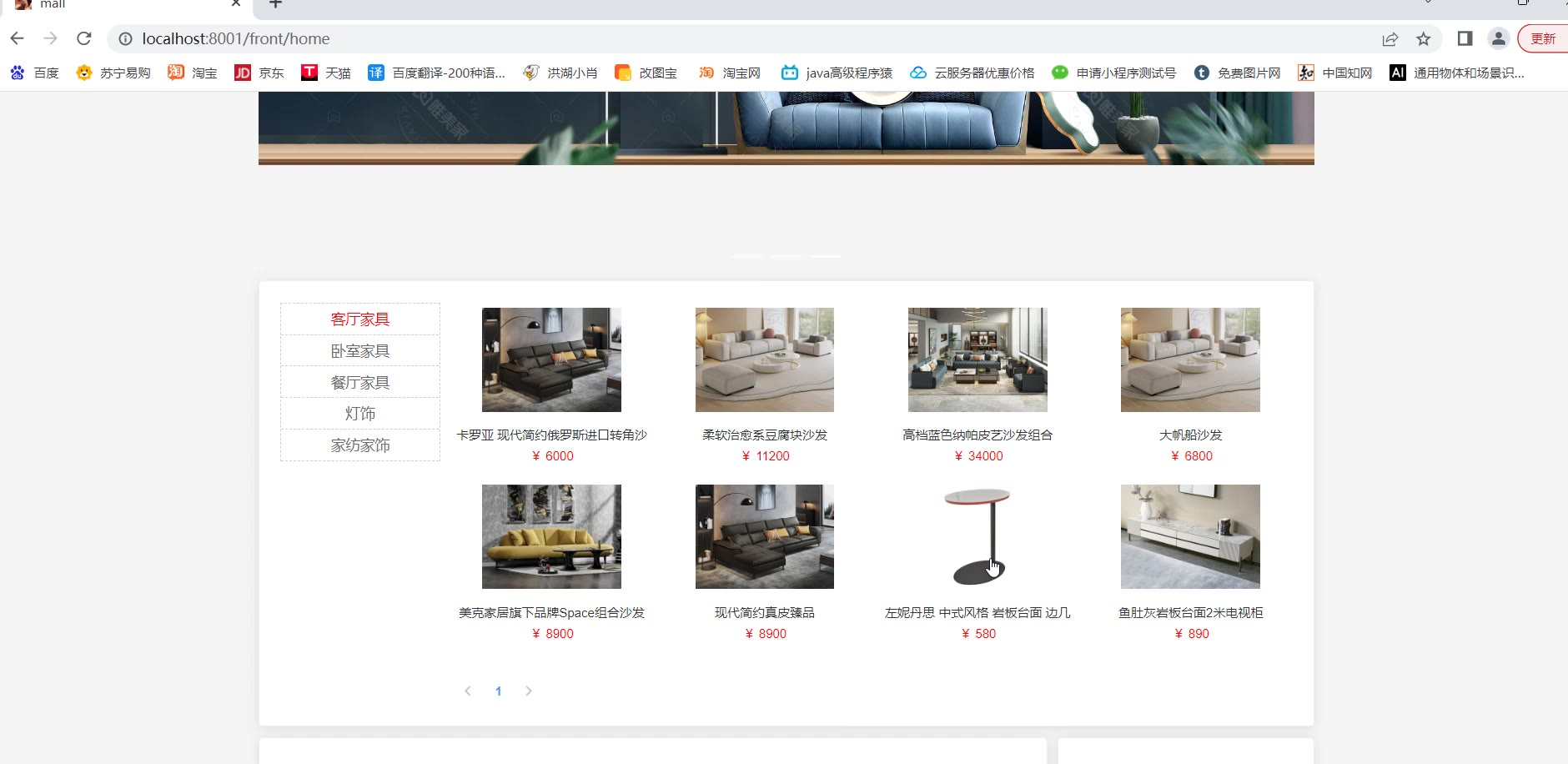Open the Share this page icon
This screenshot has height=764, width=1568.
coord(1390,39)
